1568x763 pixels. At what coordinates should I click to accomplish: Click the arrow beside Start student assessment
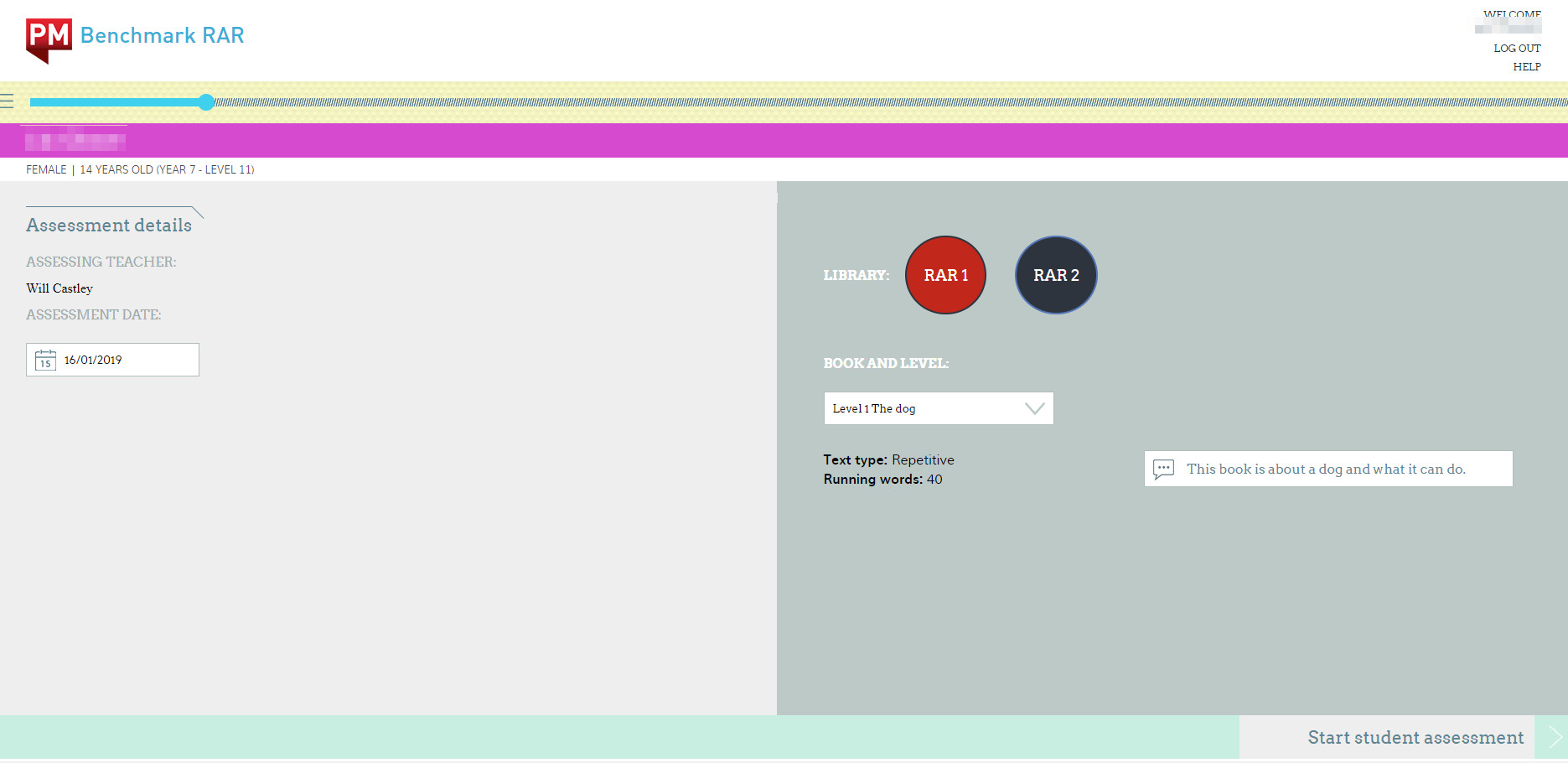(x=1554, y=738)
